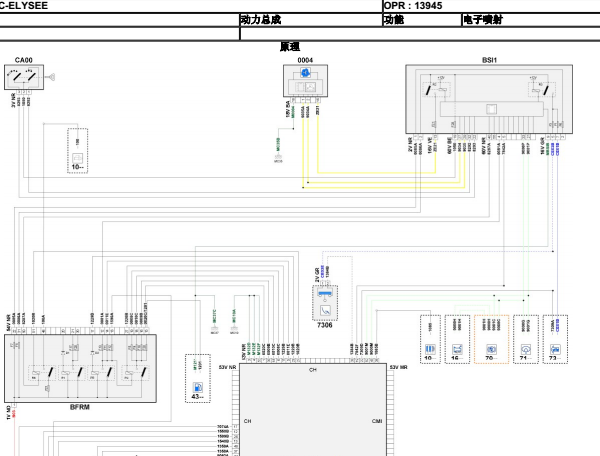Screen dimensions: 600x456
Task: Click the 动力总成 header cell
Action: (261, 20)
